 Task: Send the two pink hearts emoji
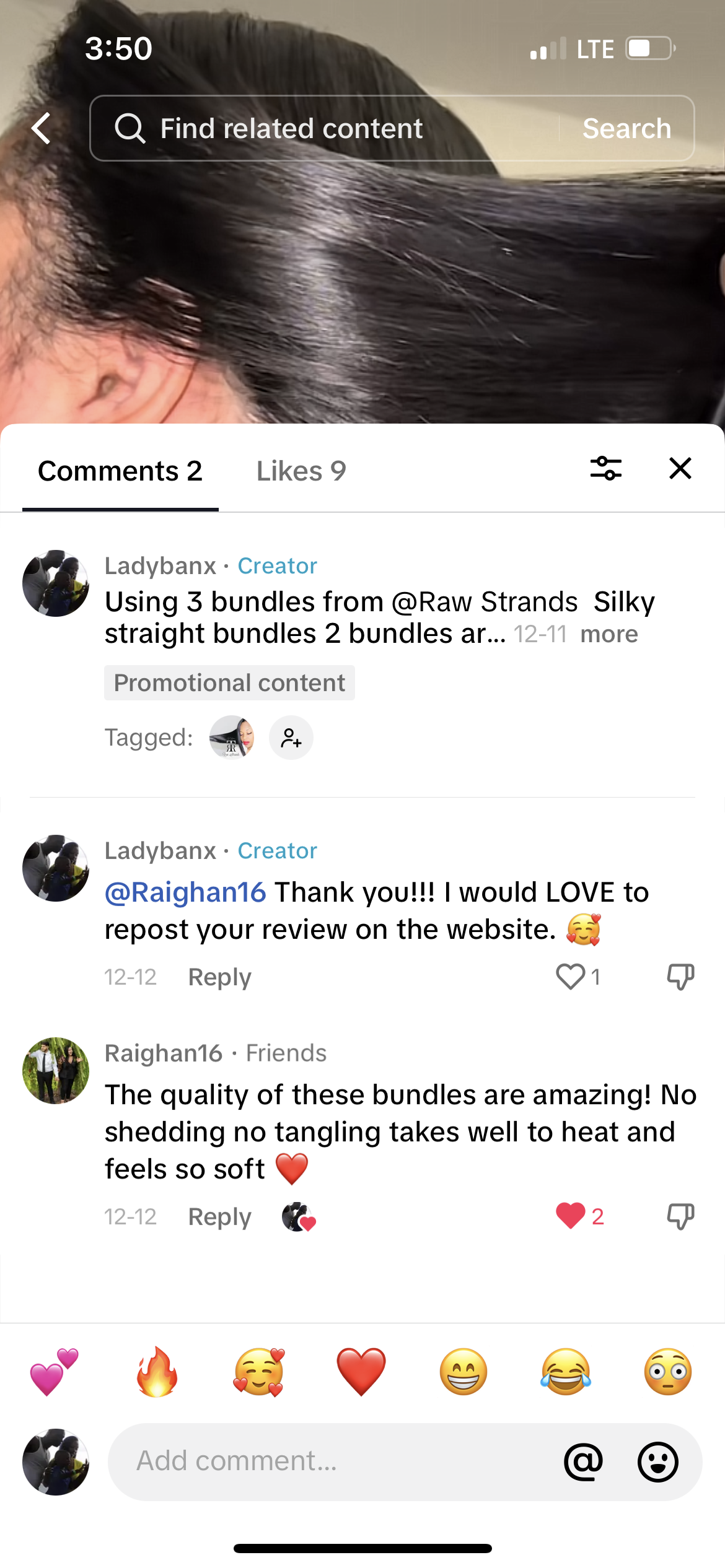(55, 1372)
